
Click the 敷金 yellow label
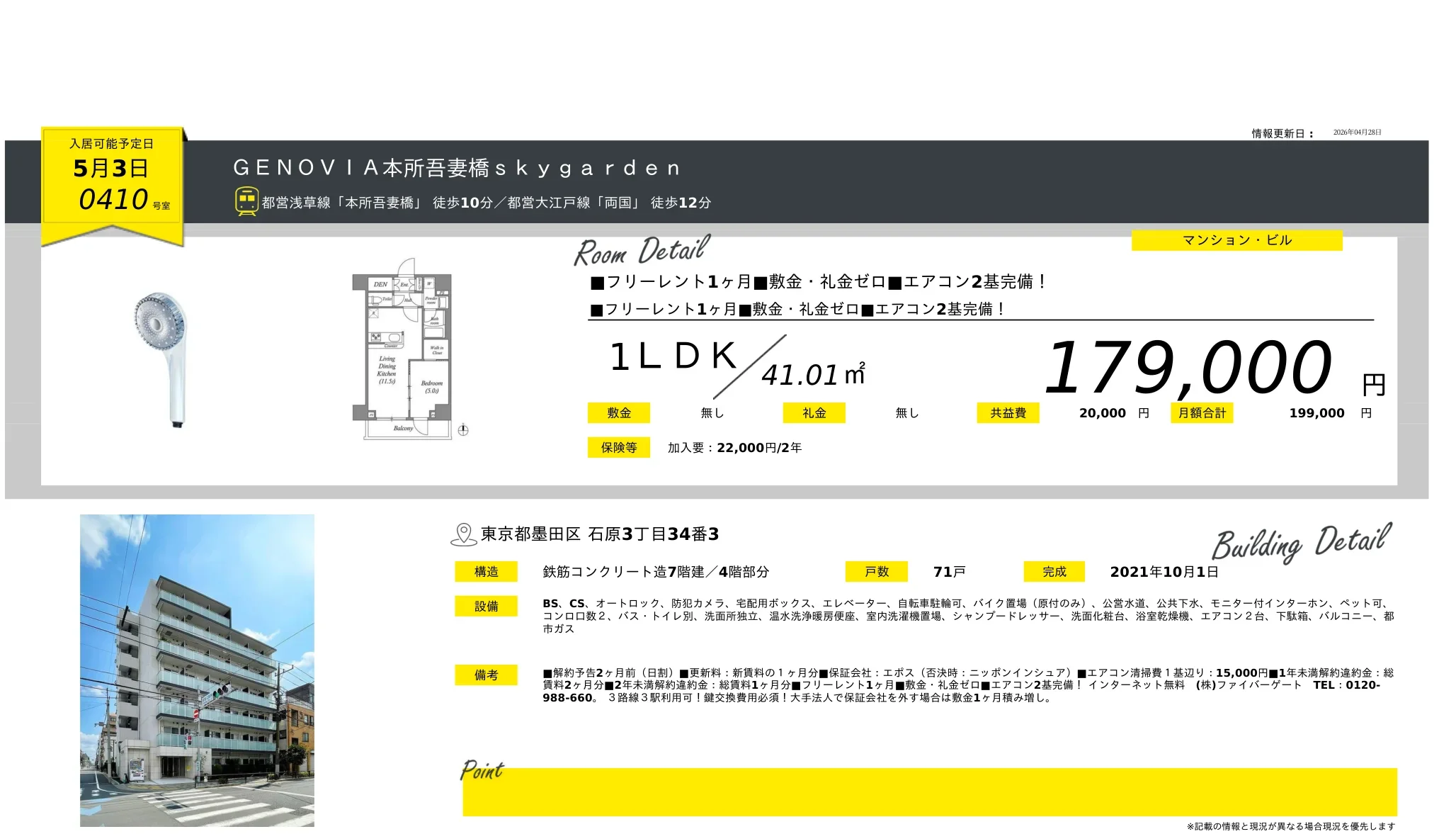click(x=618, y=413)
